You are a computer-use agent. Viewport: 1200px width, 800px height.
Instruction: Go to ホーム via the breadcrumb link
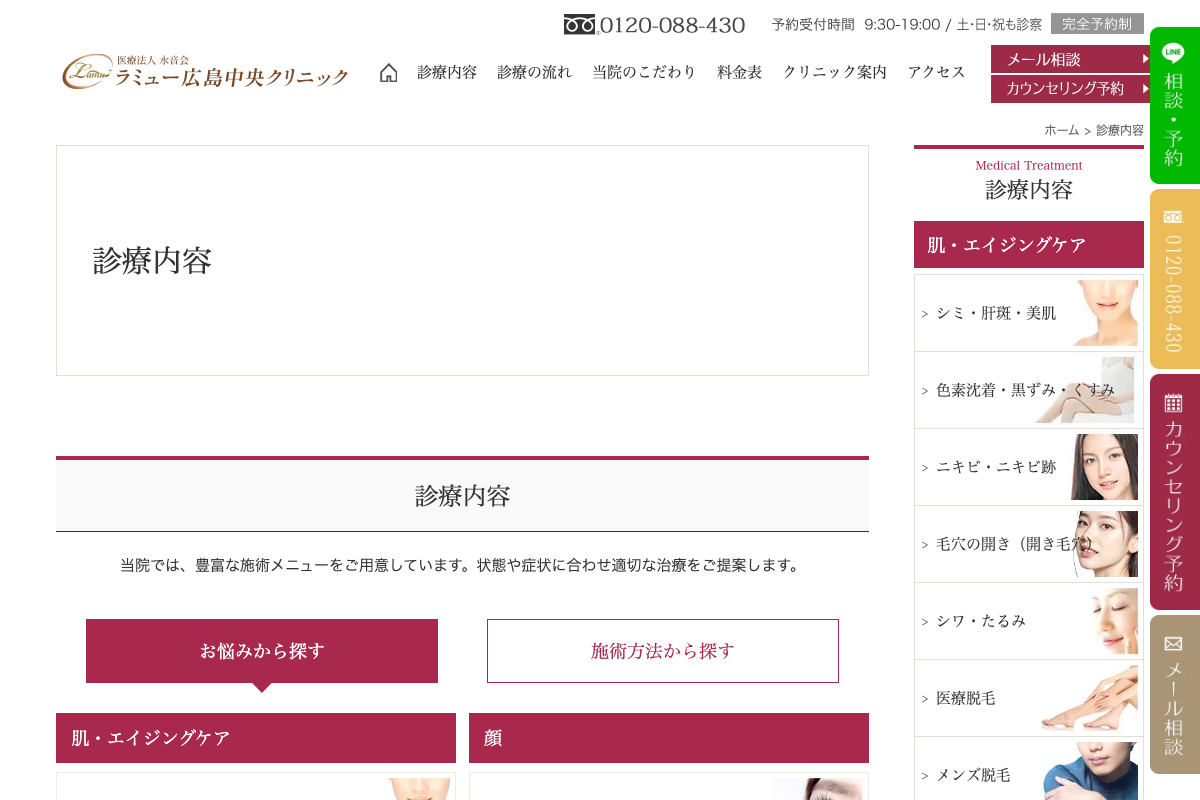(x=1060, y=130)
